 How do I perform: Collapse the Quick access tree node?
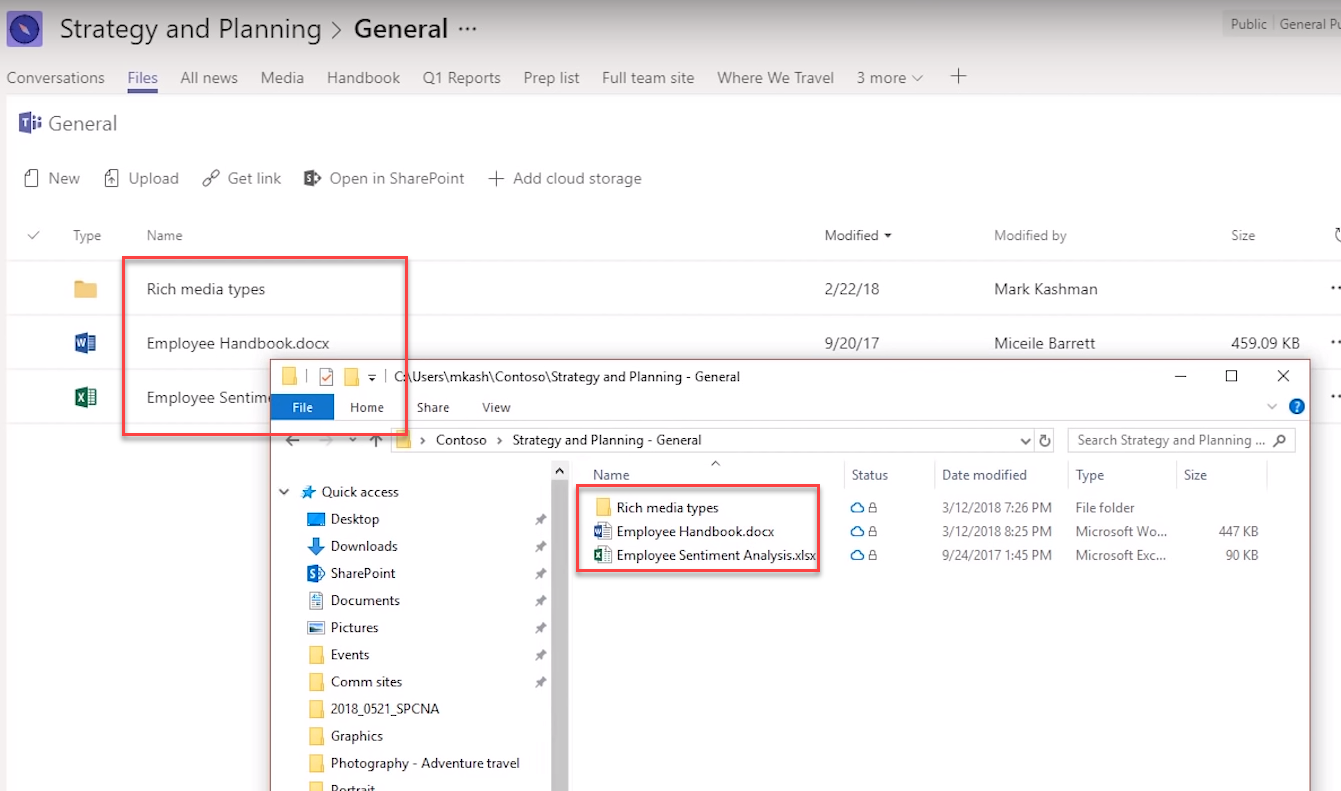tap(285, 492)
